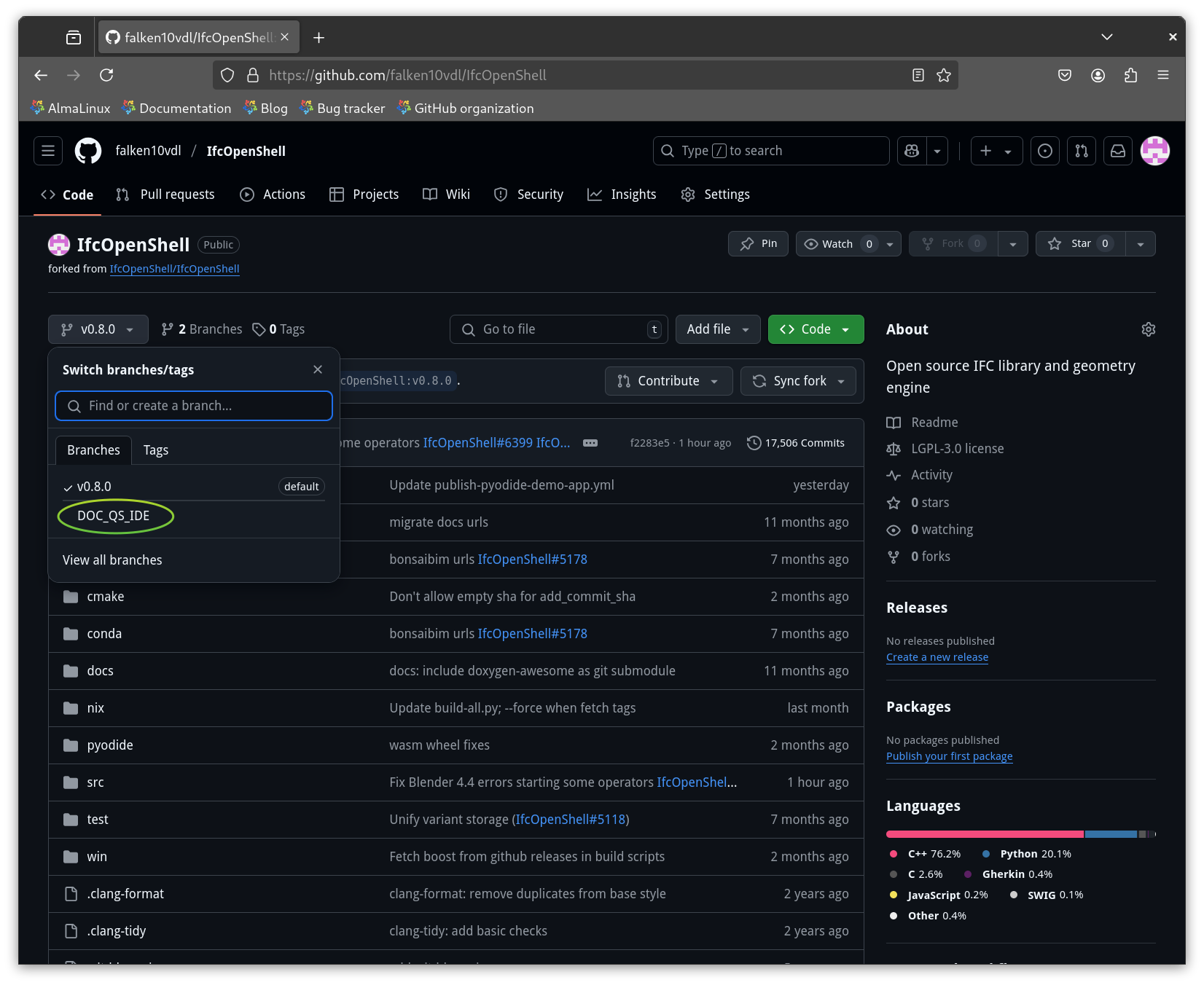1204x985 pixels.
Task: Open the Add file dropdown
Action: coord(718,329)
